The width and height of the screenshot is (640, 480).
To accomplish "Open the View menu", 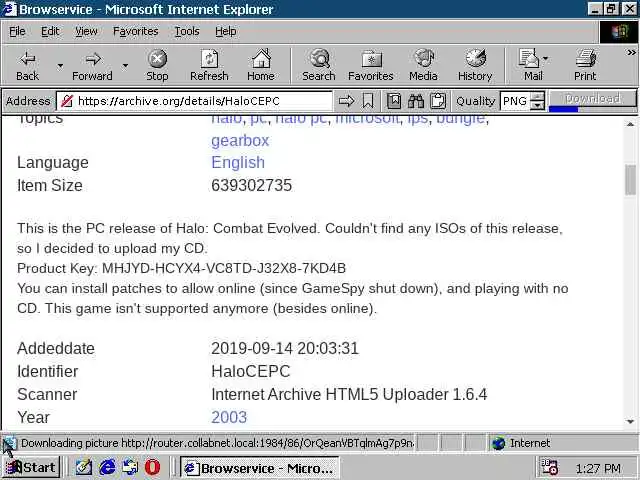I will 86,31.
